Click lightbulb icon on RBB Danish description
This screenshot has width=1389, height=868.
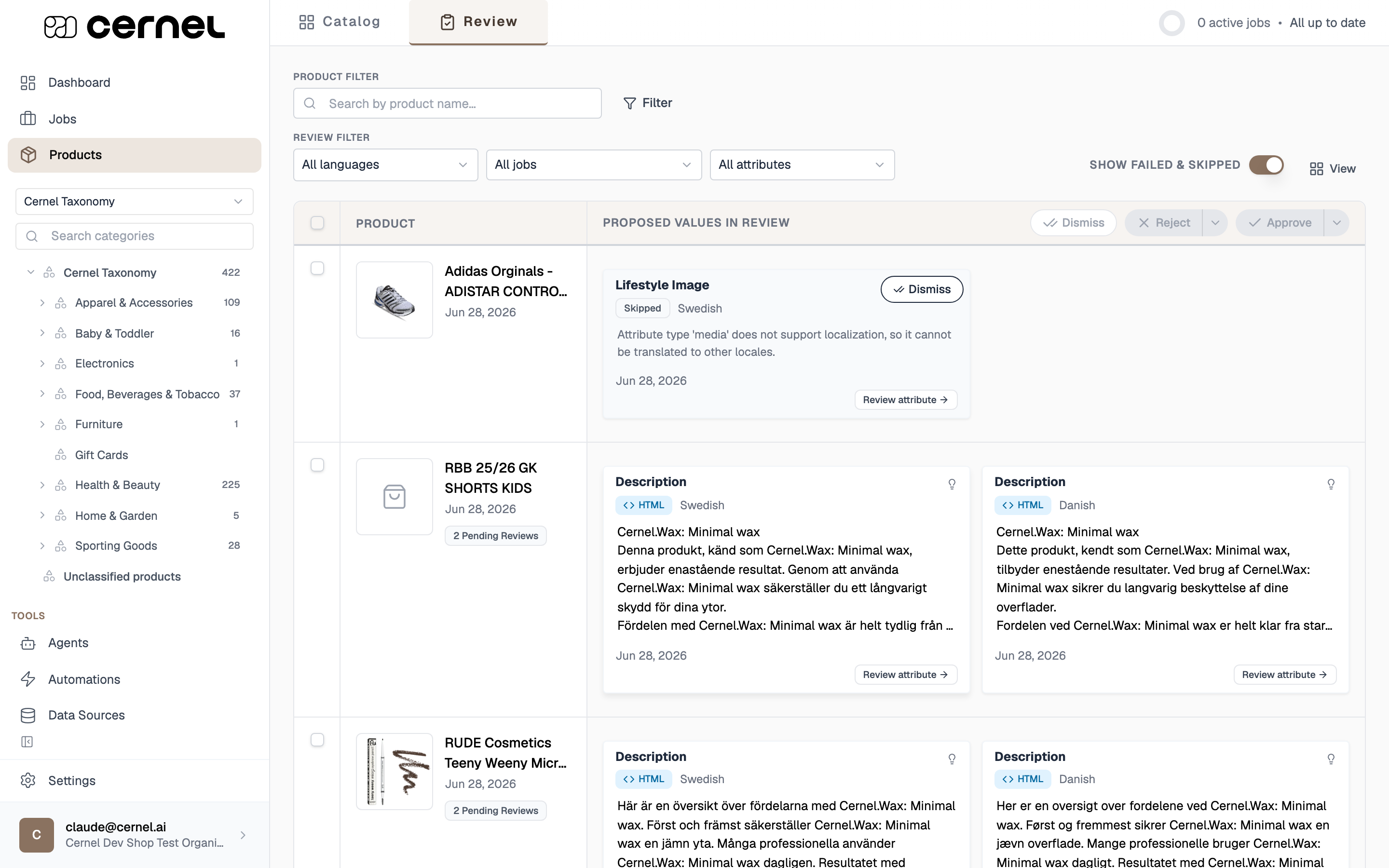[x=1331, y=485]
